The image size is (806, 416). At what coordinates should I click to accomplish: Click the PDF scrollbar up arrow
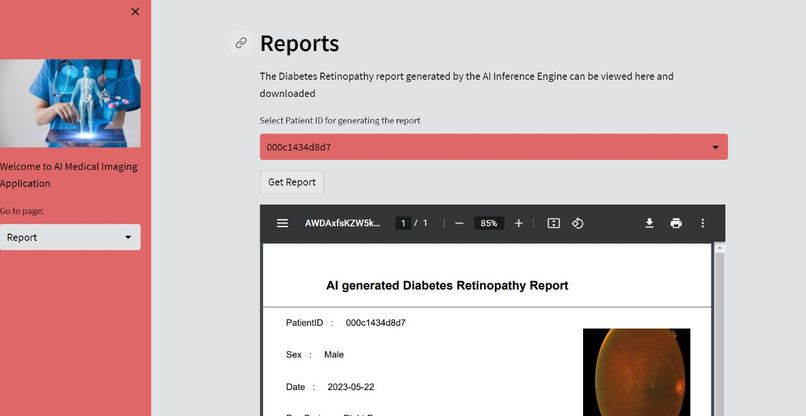[720, 248]
